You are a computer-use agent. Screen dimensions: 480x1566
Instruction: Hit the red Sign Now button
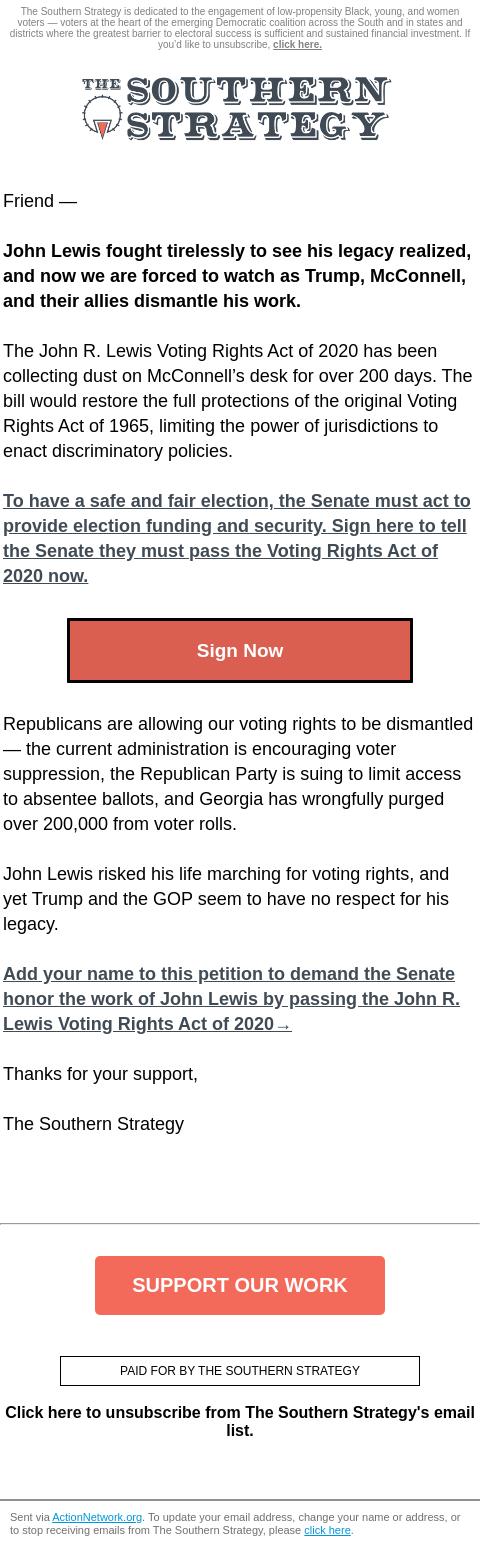(240, 651)
